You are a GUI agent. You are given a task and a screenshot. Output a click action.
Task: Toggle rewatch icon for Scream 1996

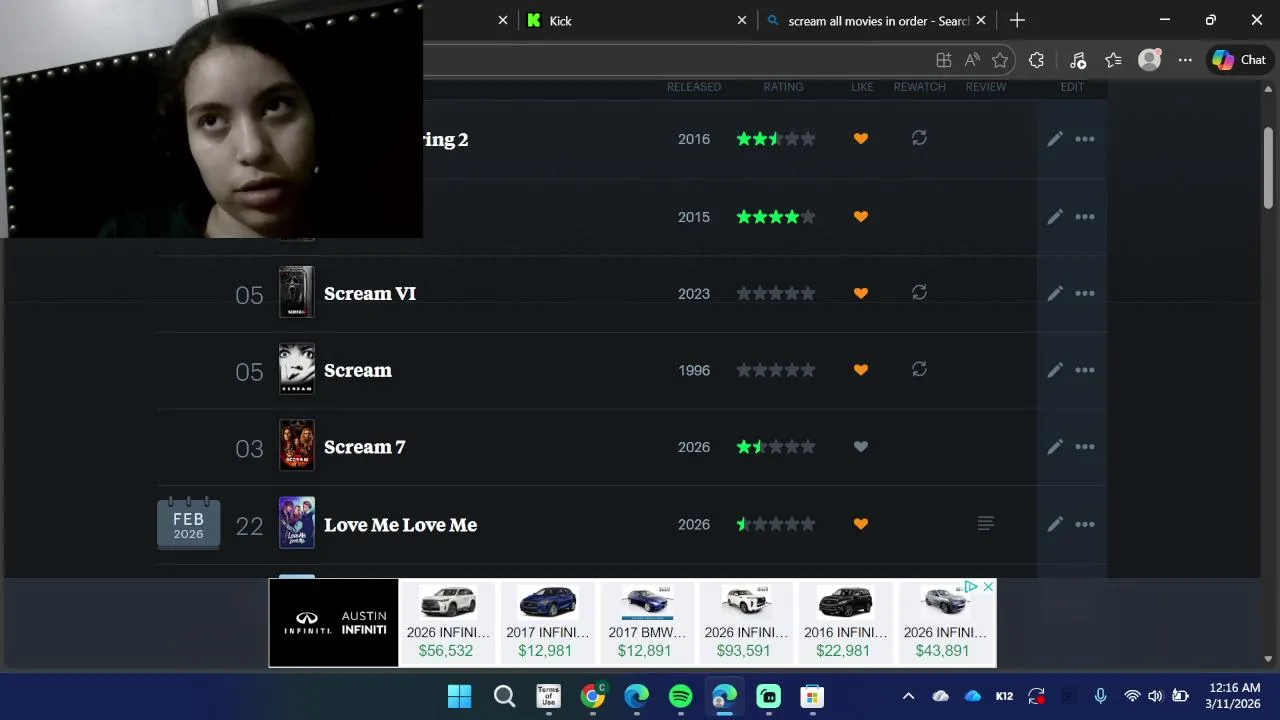[919, 369]
